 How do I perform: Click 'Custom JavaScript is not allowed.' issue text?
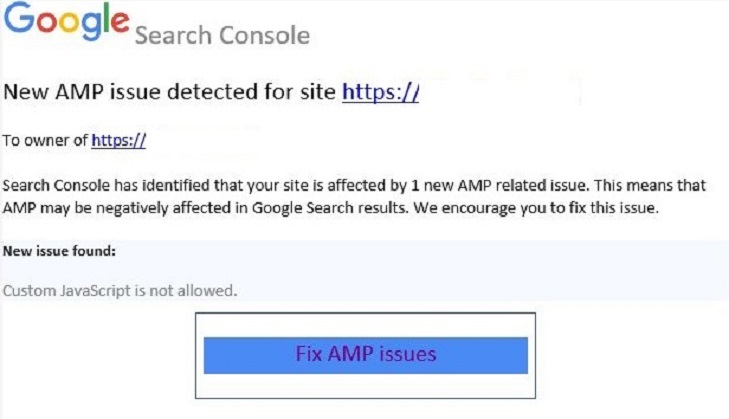[121, 291]
